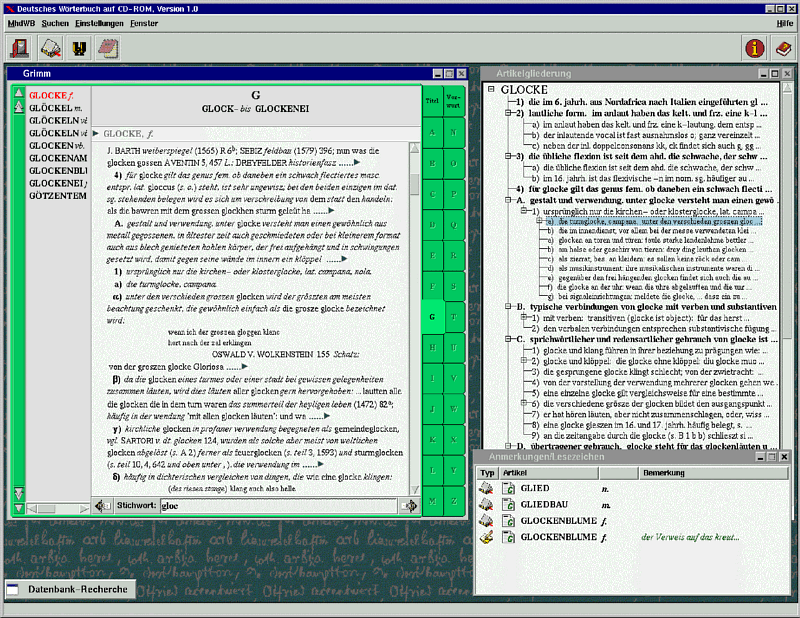
Task: Click the pencil note icon in the annotated GLOCKENBLUME row
Action: [x=486, y=537]
